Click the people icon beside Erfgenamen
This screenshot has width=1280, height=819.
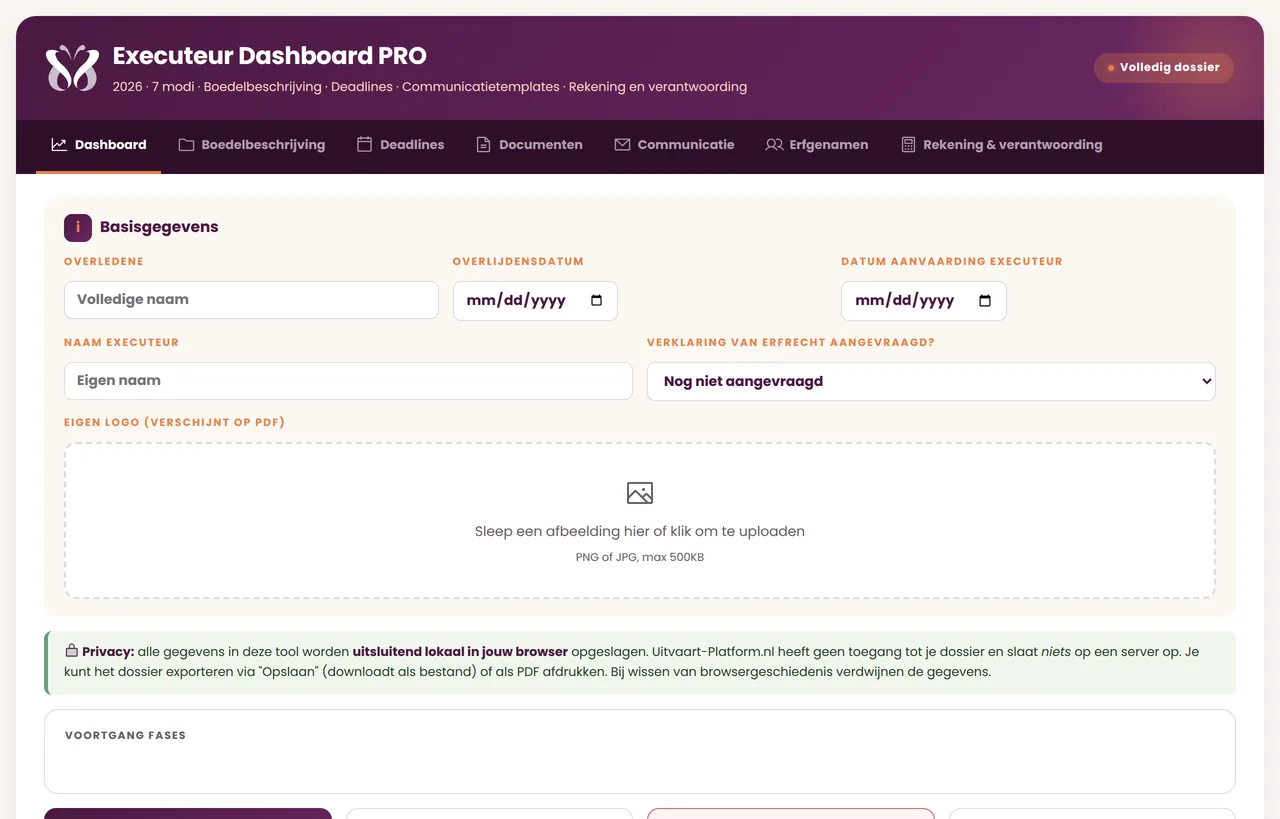(x=774, y=145)
